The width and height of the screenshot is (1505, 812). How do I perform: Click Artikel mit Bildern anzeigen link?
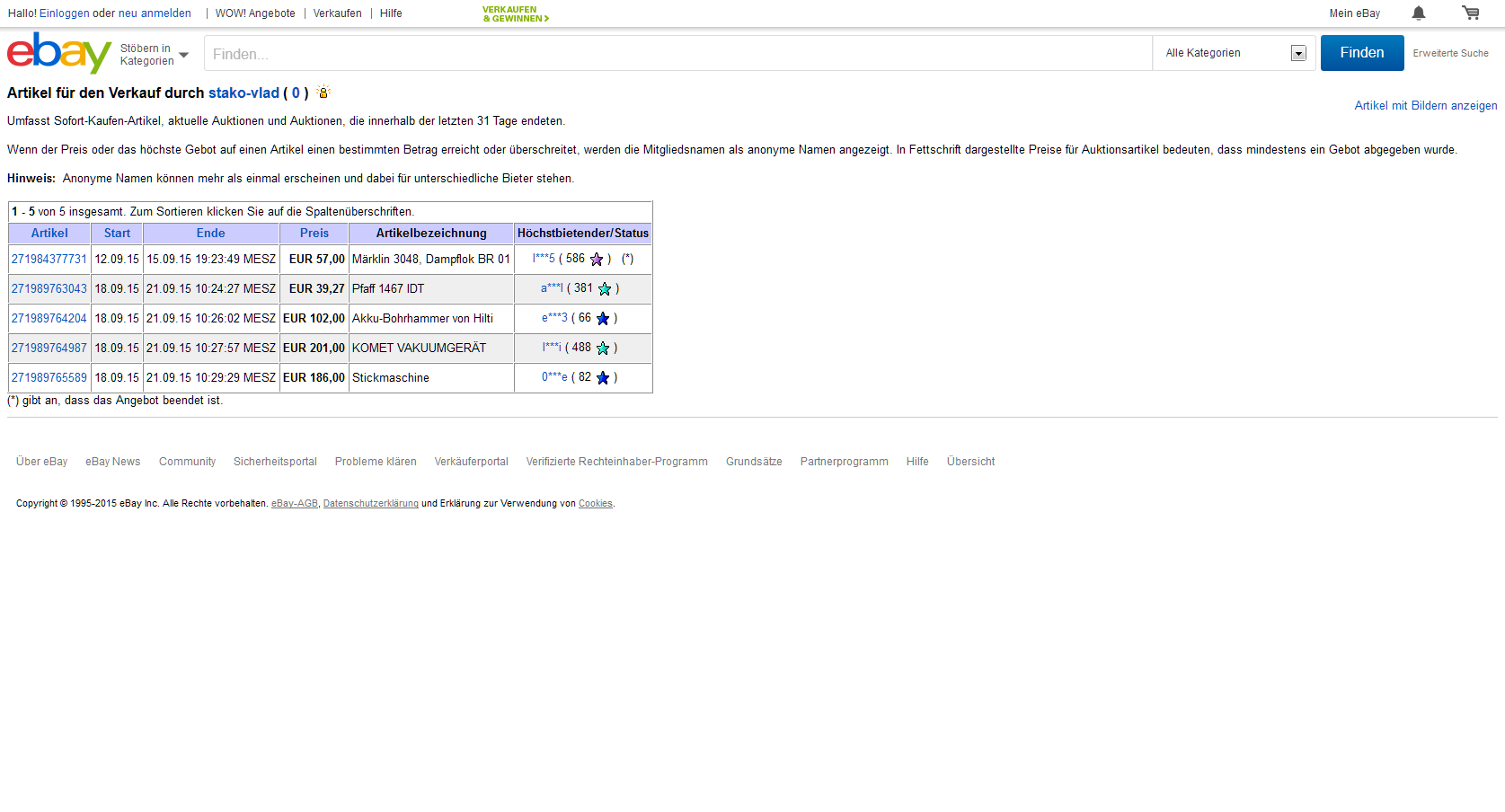coord(1425,106)
